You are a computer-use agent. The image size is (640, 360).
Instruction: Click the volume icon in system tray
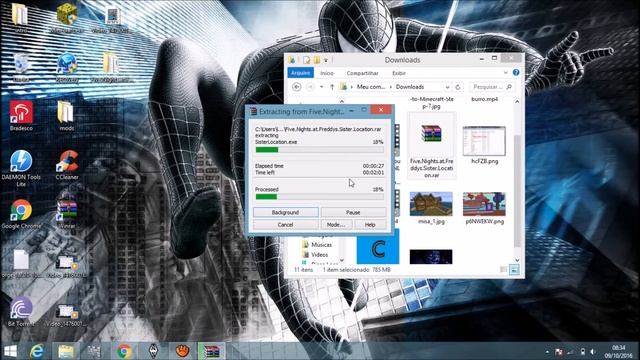tap(593, 351)
